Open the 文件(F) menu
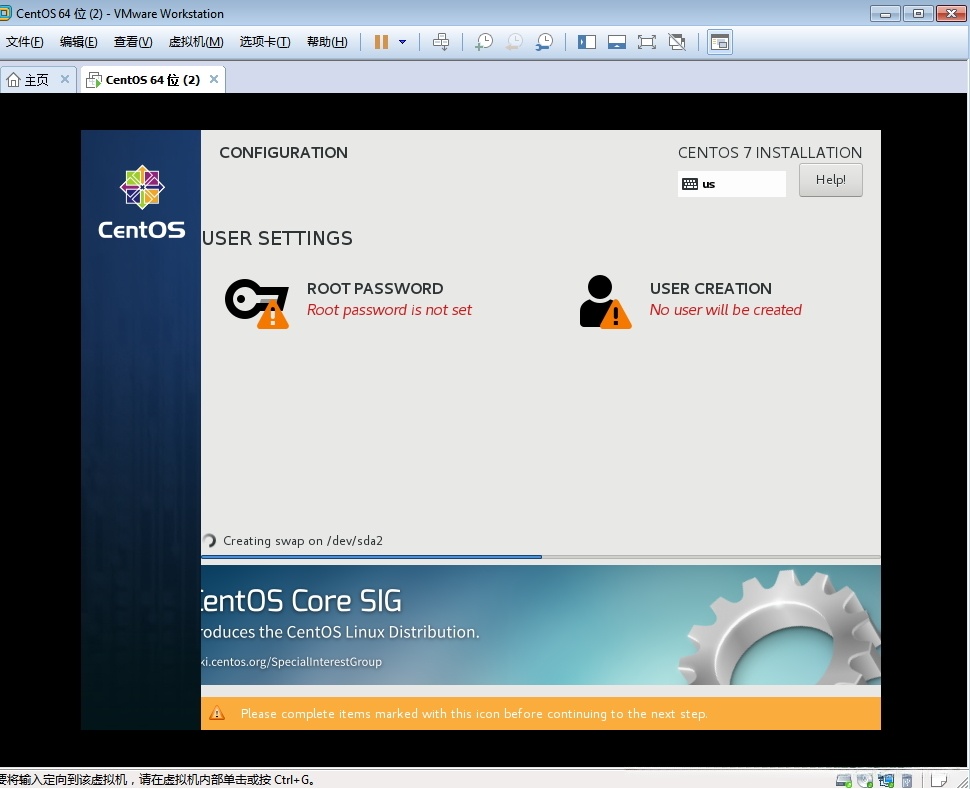The height and width of the screenshot is (789, 970). (25, 42)
